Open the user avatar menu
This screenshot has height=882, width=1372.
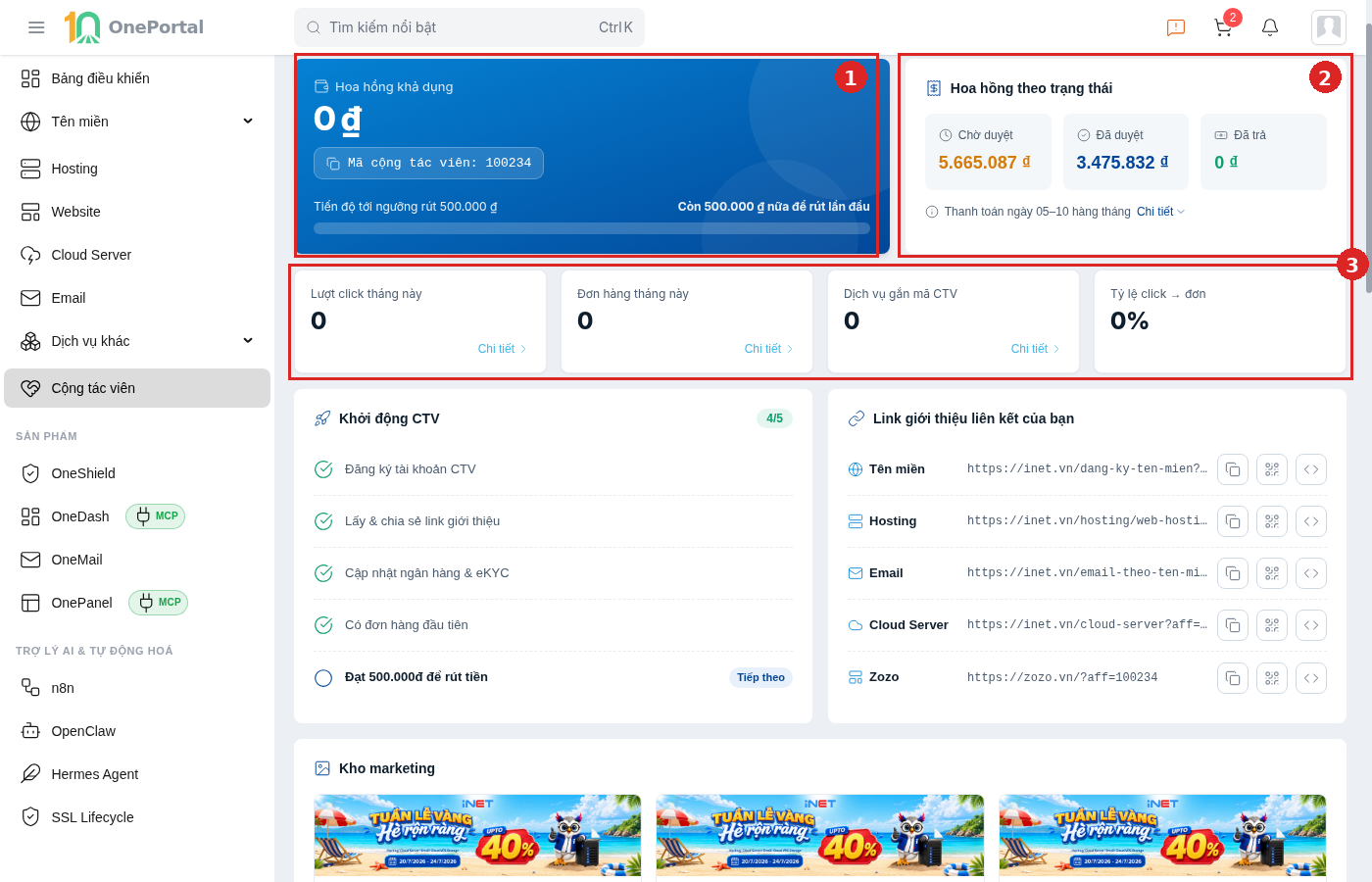1329,27
